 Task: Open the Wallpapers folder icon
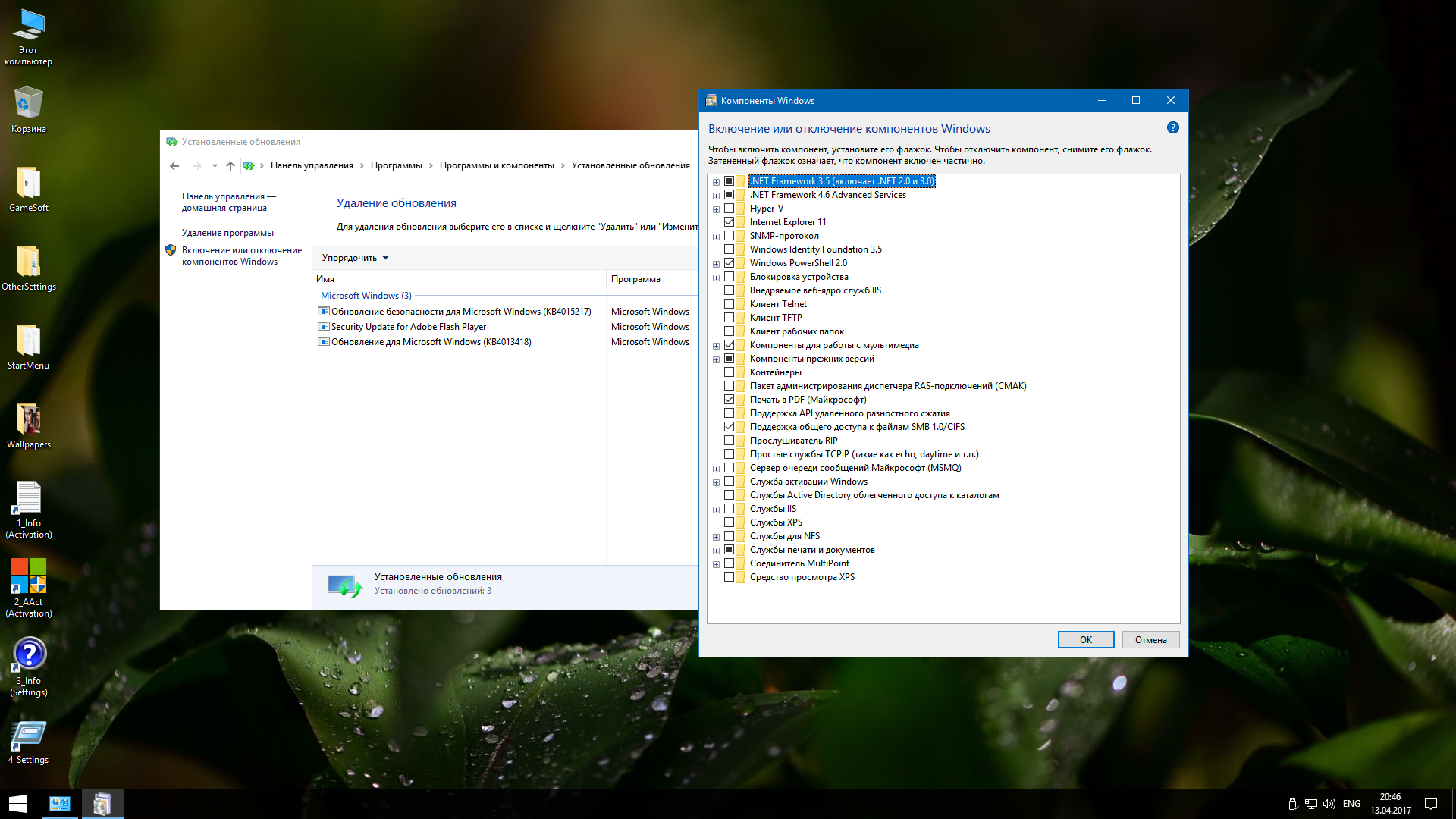pyautogui.click(x=28, y=425)
